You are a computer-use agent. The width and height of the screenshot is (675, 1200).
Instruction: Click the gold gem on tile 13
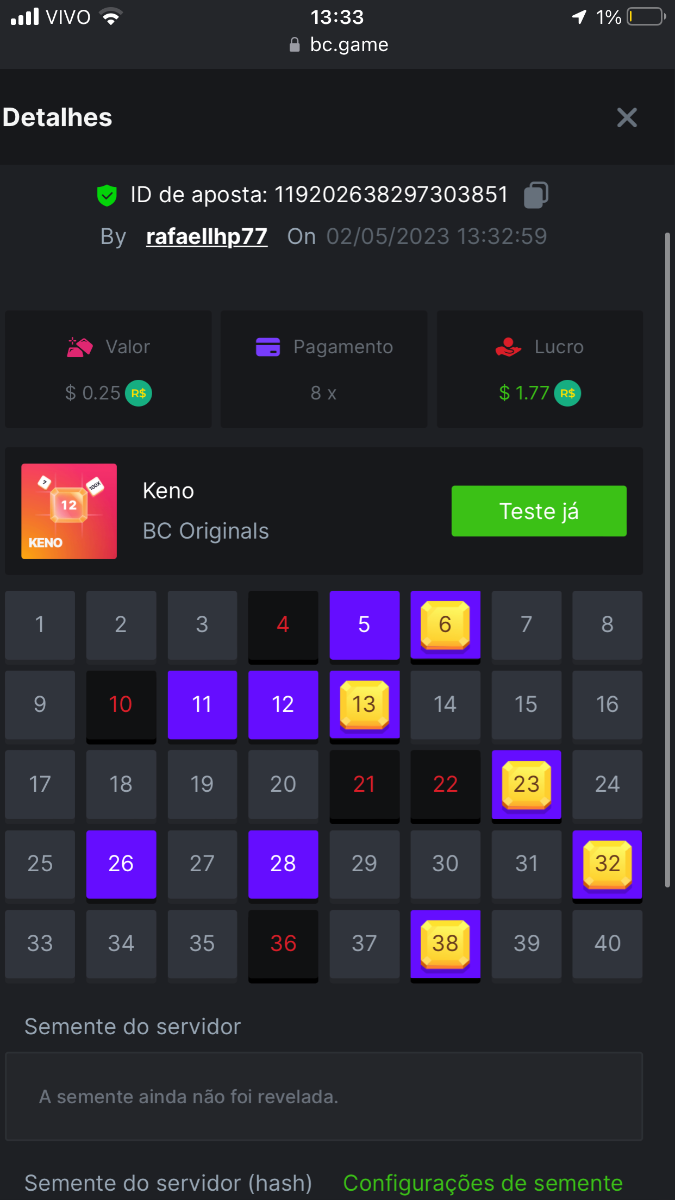[364, 704]
